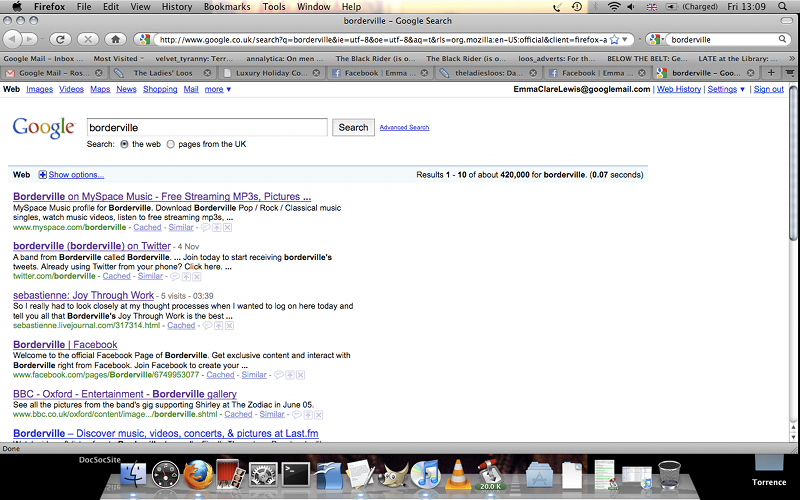Bookmark this page with the star icon
The width and height of the screenshot is (800, 500).
[614, 39]
